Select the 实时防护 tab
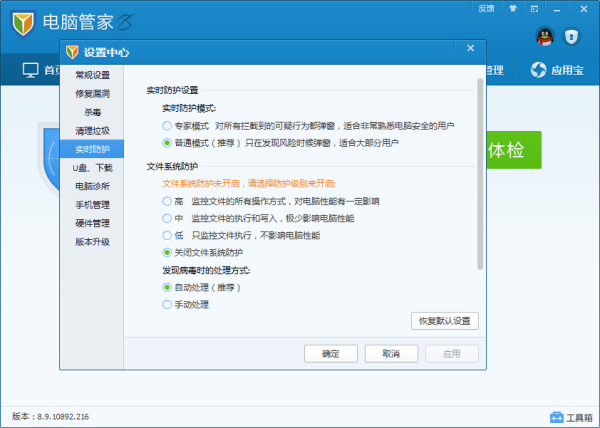The width and height of the screenshot is (600, 428). coord(92,149)
